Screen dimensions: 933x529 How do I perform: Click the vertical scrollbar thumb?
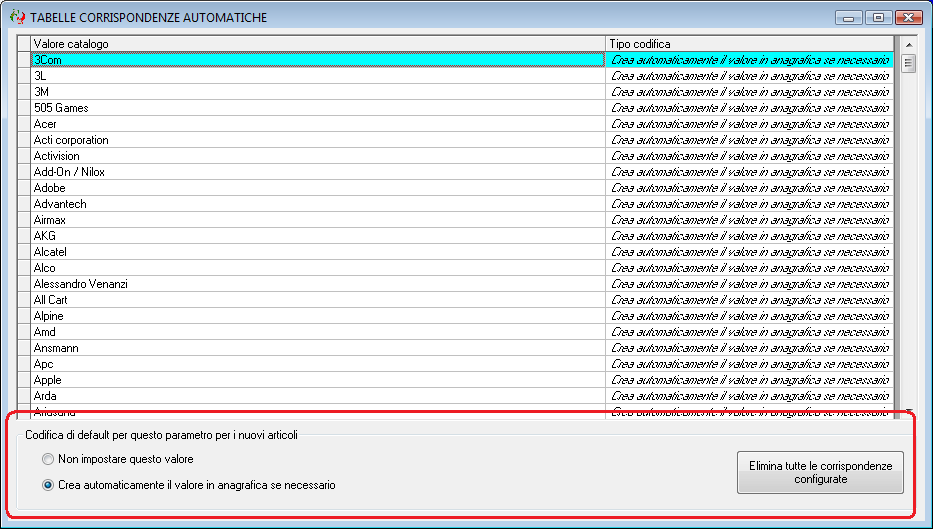click(x=909, y=63)
